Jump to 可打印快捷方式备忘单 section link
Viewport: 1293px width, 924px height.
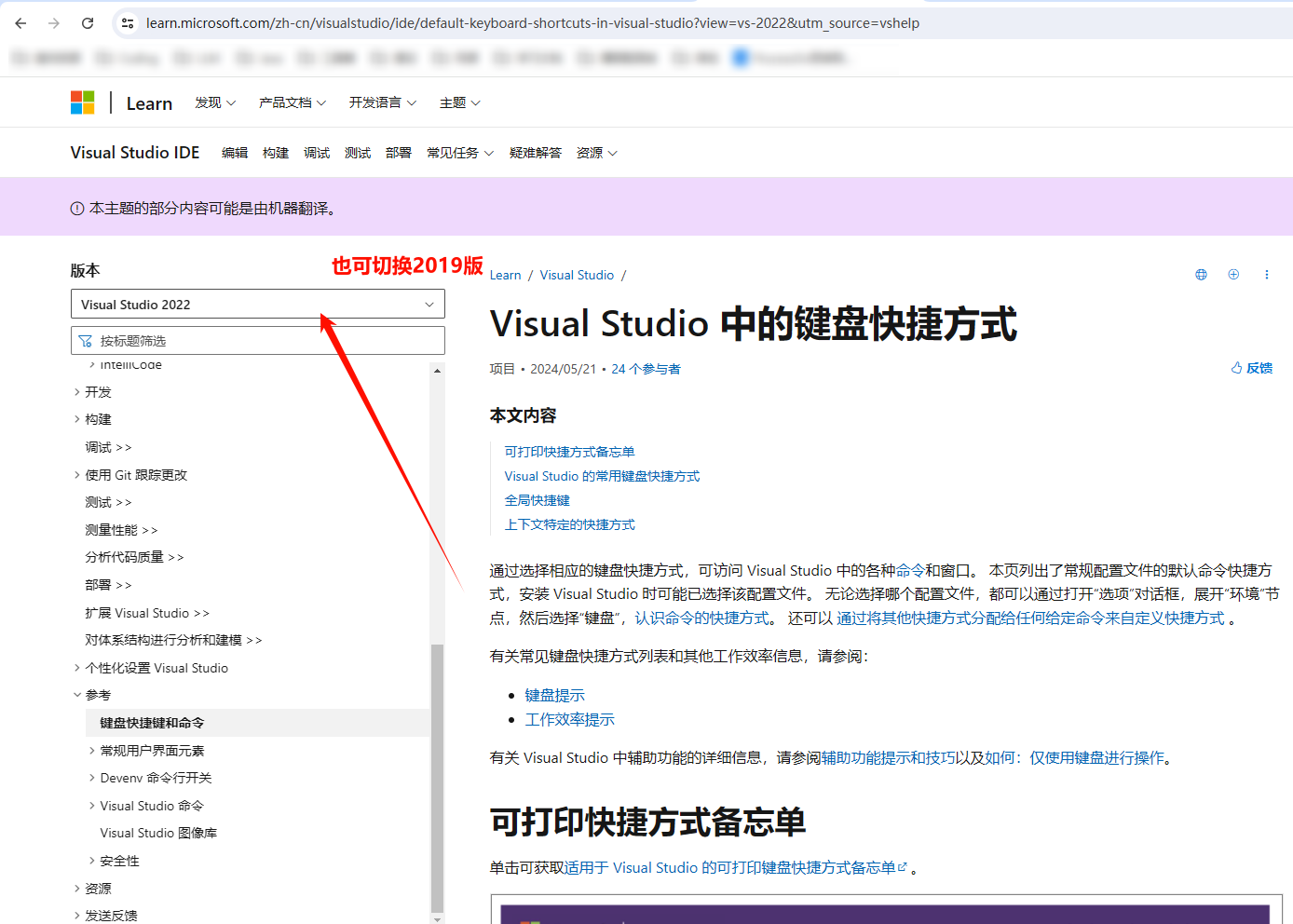tap(569, 452)
